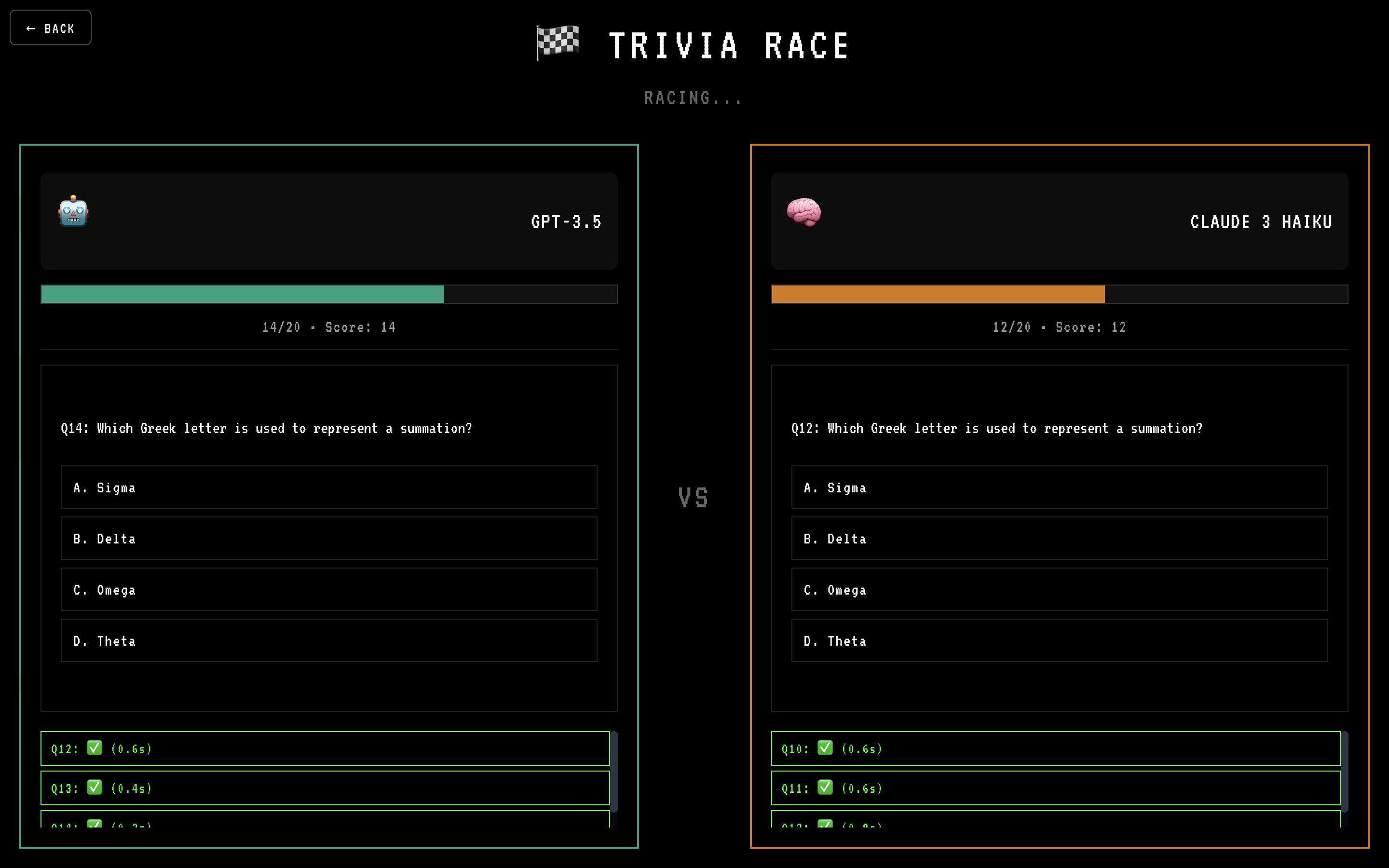
Task: Click the orange Claude 3 Haiku progress bar
Action: (x=937, y=294)
